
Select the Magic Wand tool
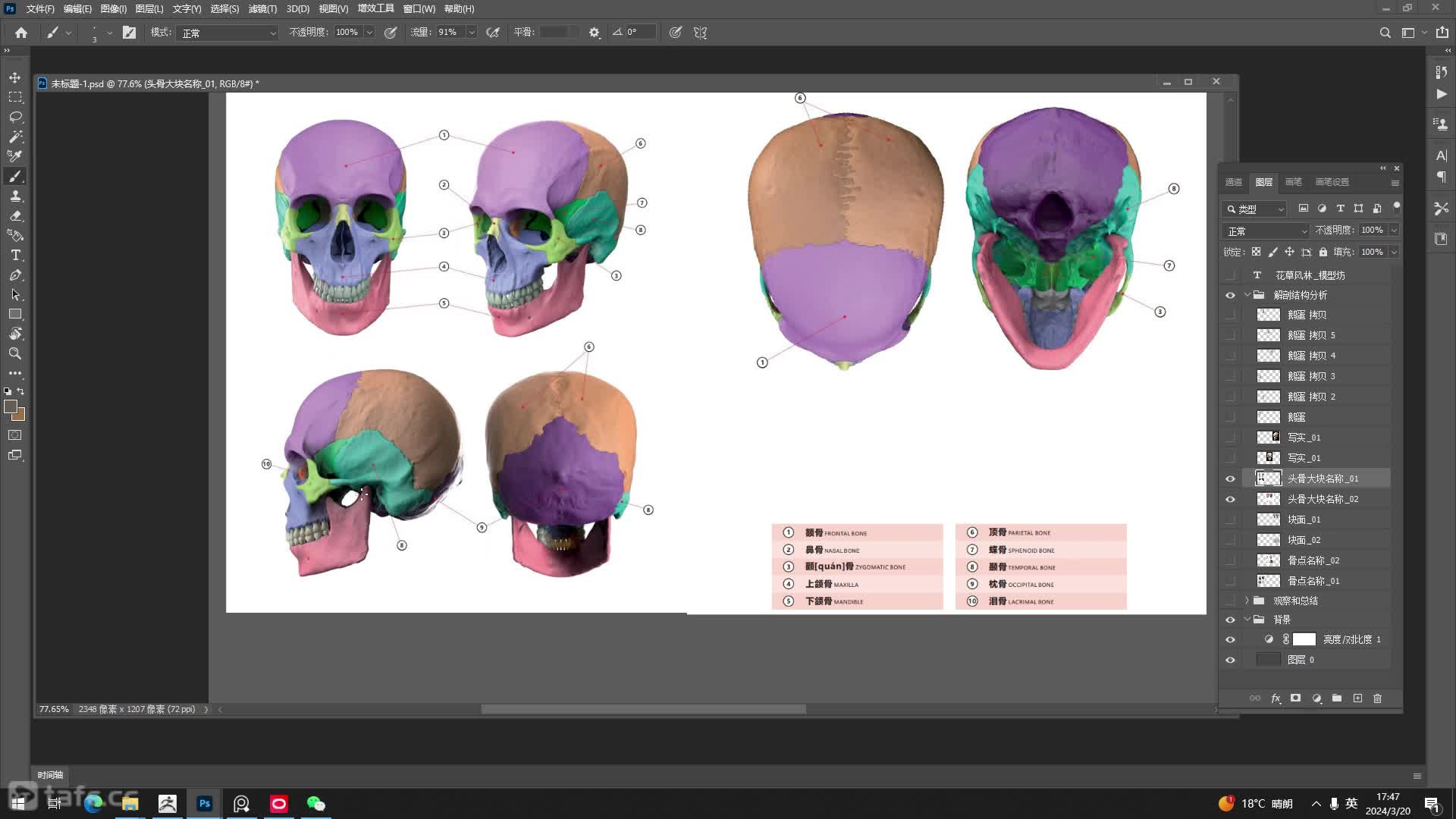[x=15, y=136]
